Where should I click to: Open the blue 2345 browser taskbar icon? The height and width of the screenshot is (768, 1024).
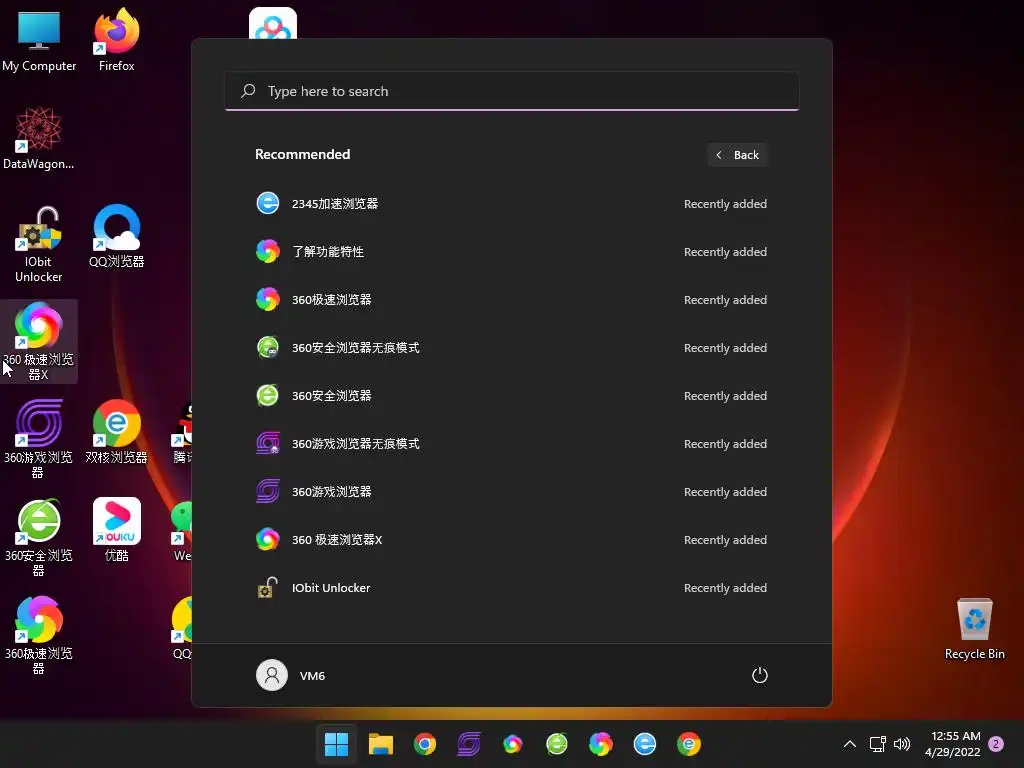(x=645, y=744)
